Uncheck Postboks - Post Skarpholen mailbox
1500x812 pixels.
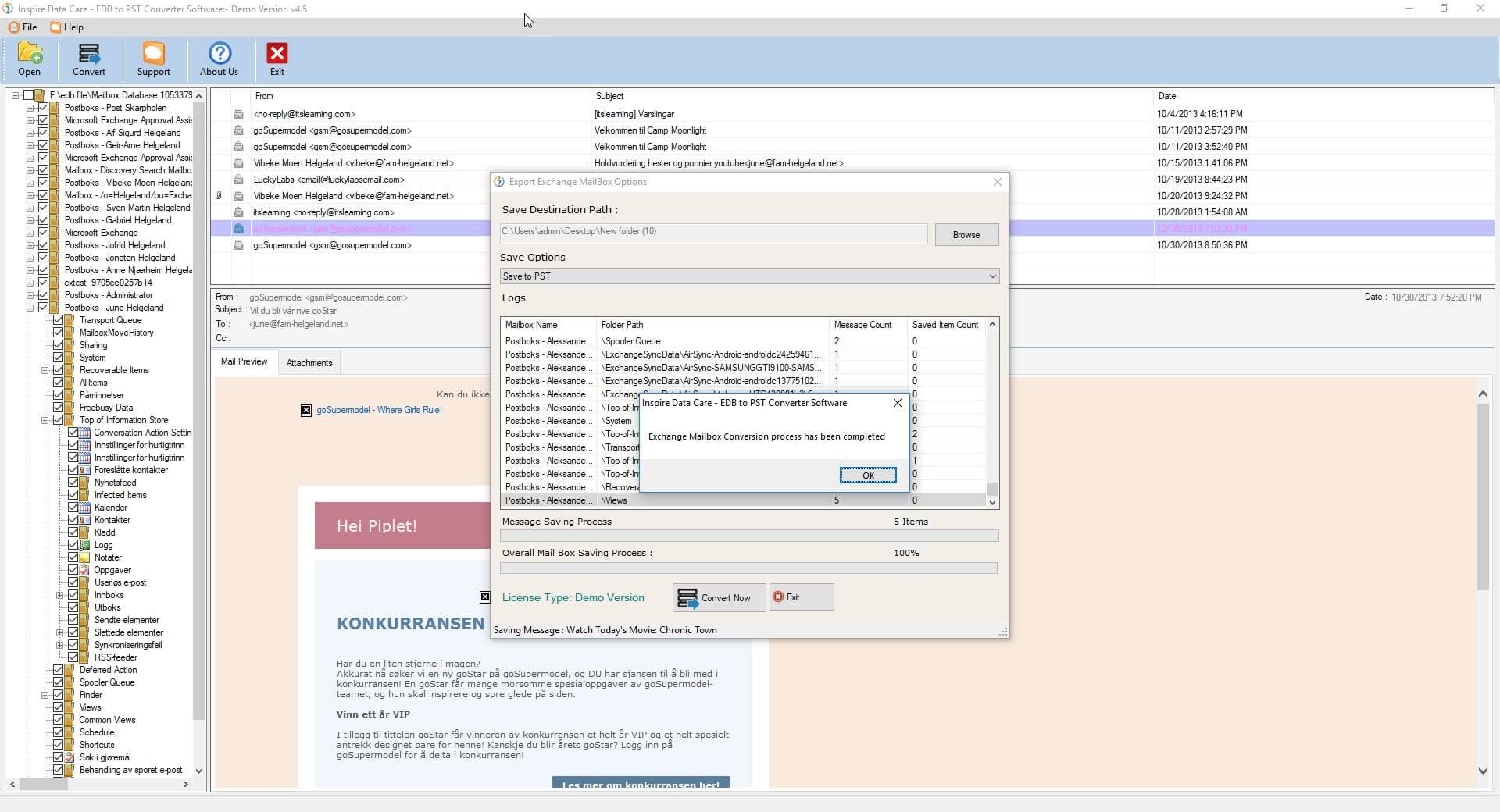(x=43, y=108)
